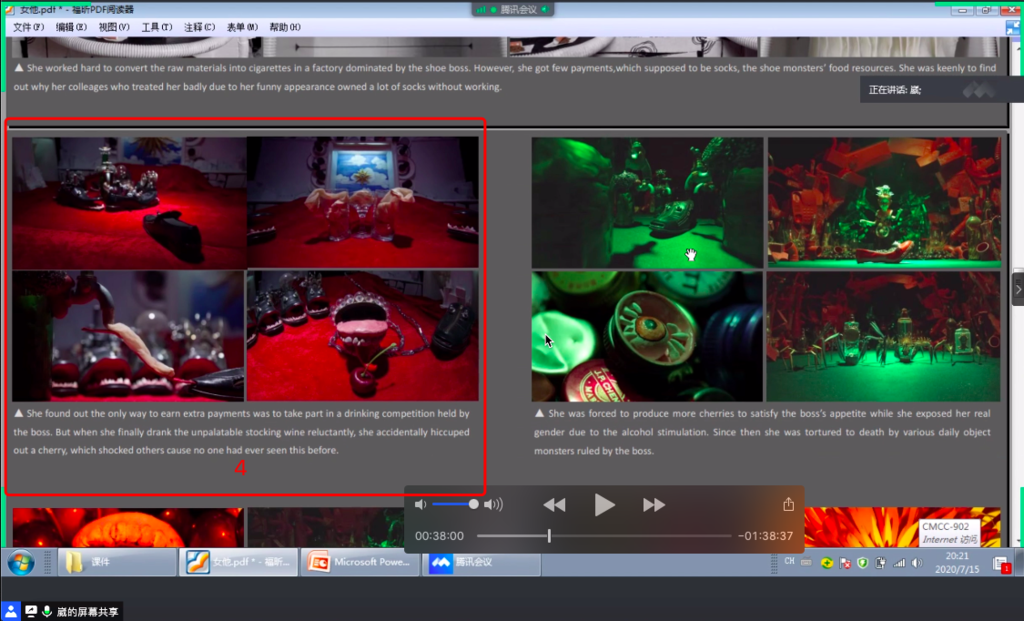Image resolution: width=1024 pixels, height=621 pixels.
Task: Click the power plug battery tray icon
Action: tap(880, 563)
